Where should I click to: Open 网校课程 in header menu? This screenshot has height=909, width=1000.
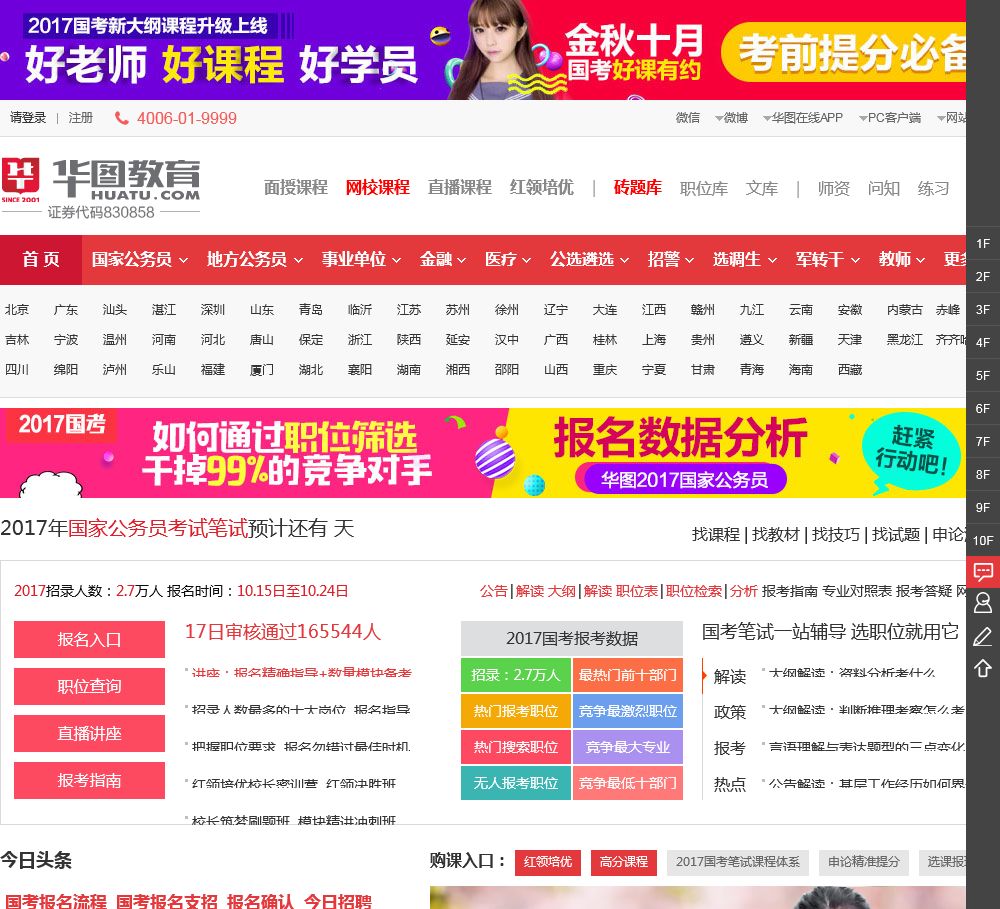378,188
